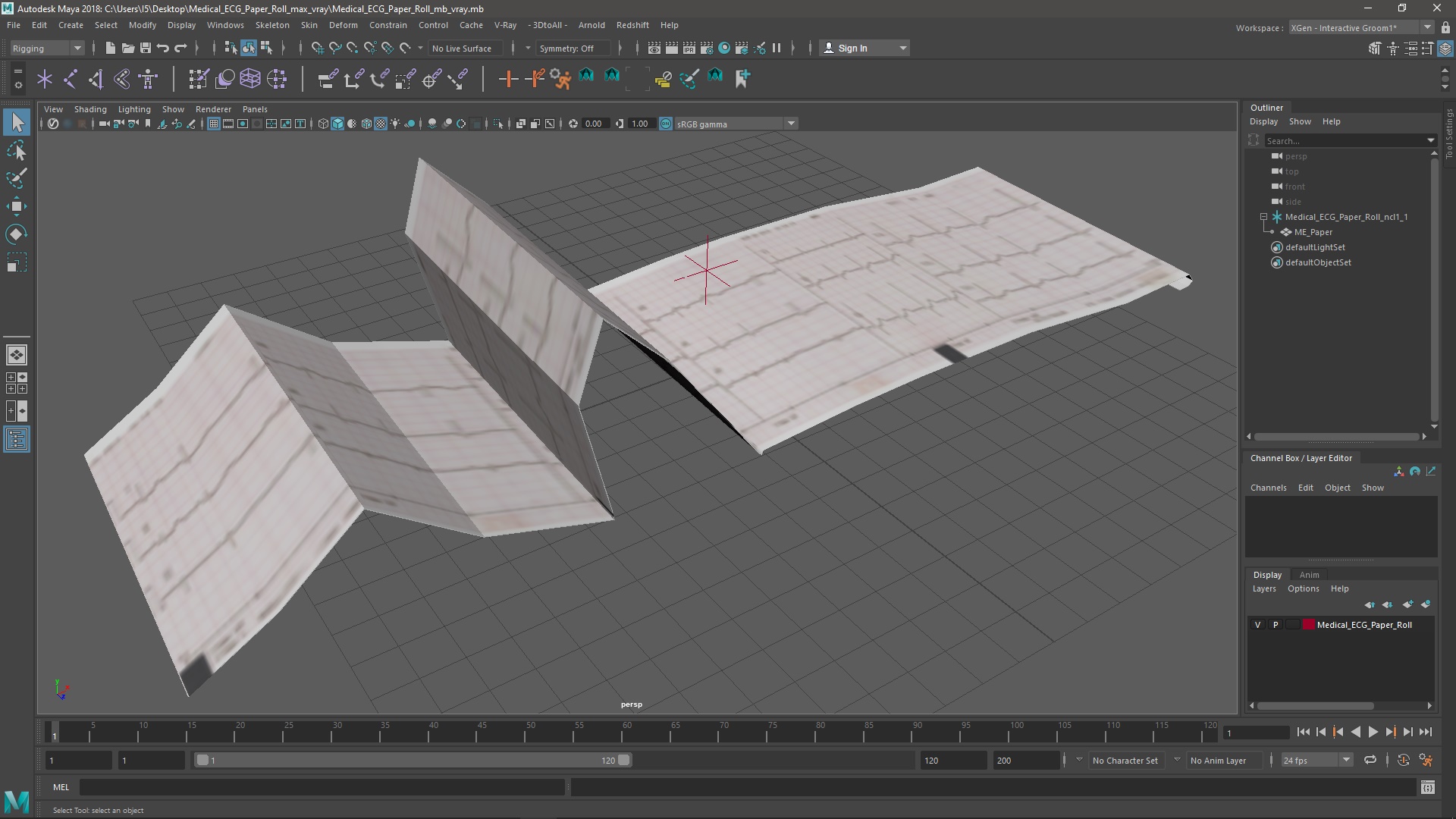Open the V-Ray menu

(x=505, y=25)
